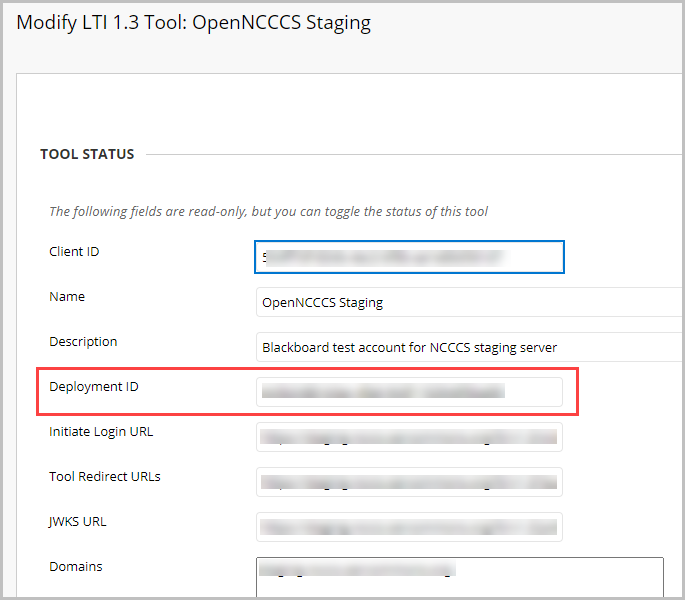Click the Description field with Blackboard test account
685x600 pixels.
(x=470, y=347)
